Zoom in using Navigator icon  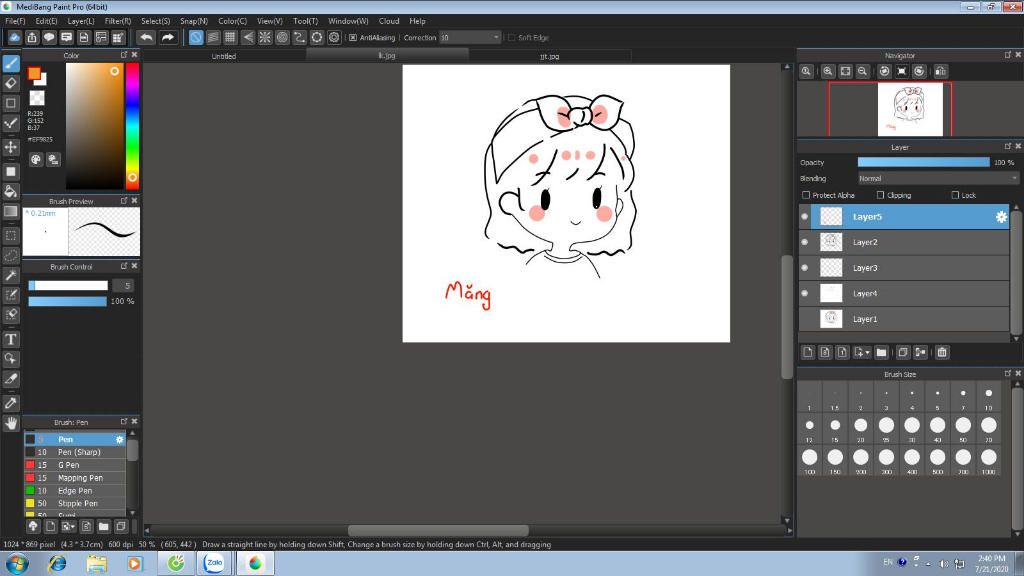[827, 71]
